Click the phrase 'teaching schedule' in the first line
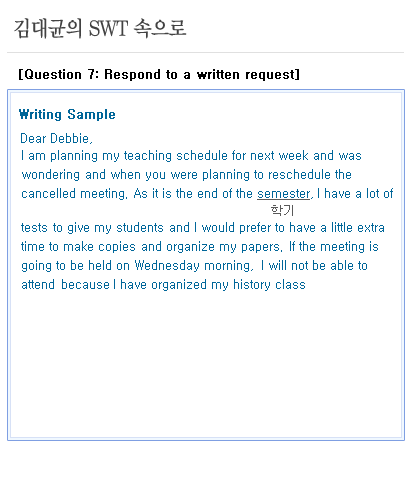The image size is (410, 480). click(176, 156)
